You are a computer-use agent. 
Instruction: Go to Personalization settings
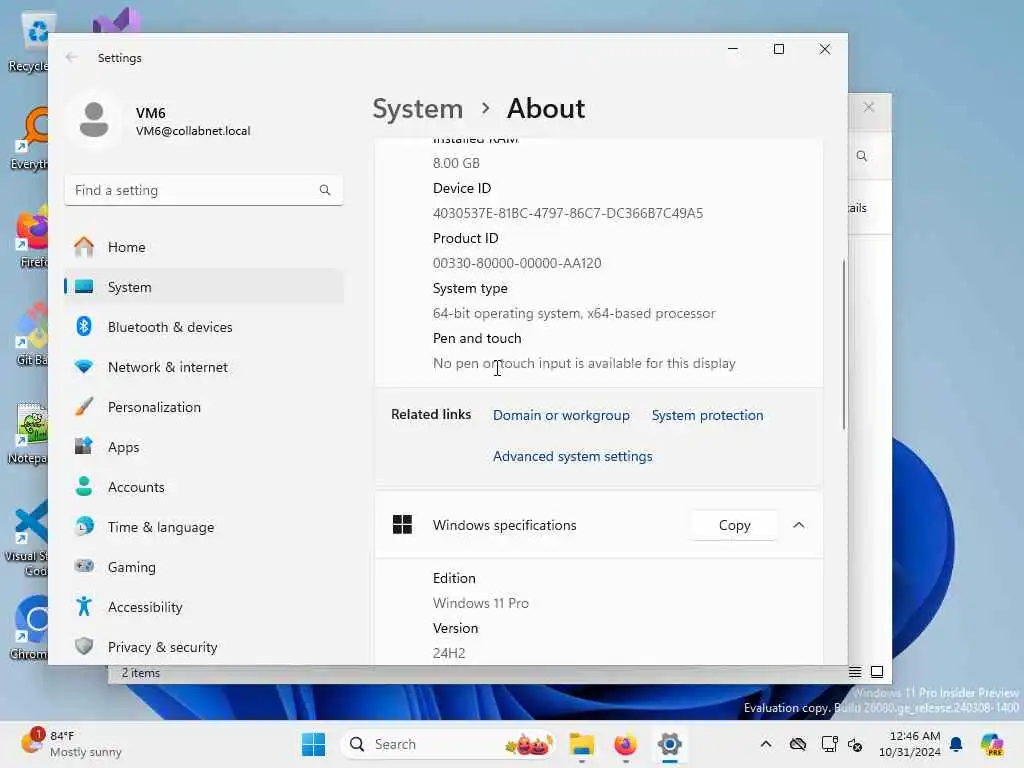(204, 407)
